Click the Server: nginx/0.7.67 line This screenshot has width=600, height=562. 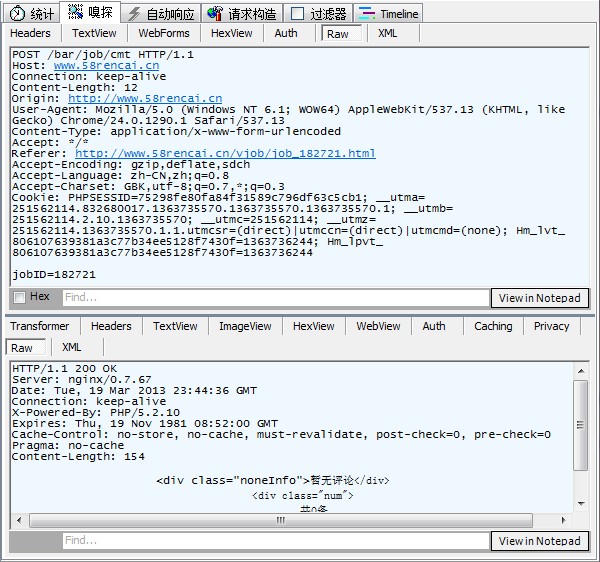point(82,380)
